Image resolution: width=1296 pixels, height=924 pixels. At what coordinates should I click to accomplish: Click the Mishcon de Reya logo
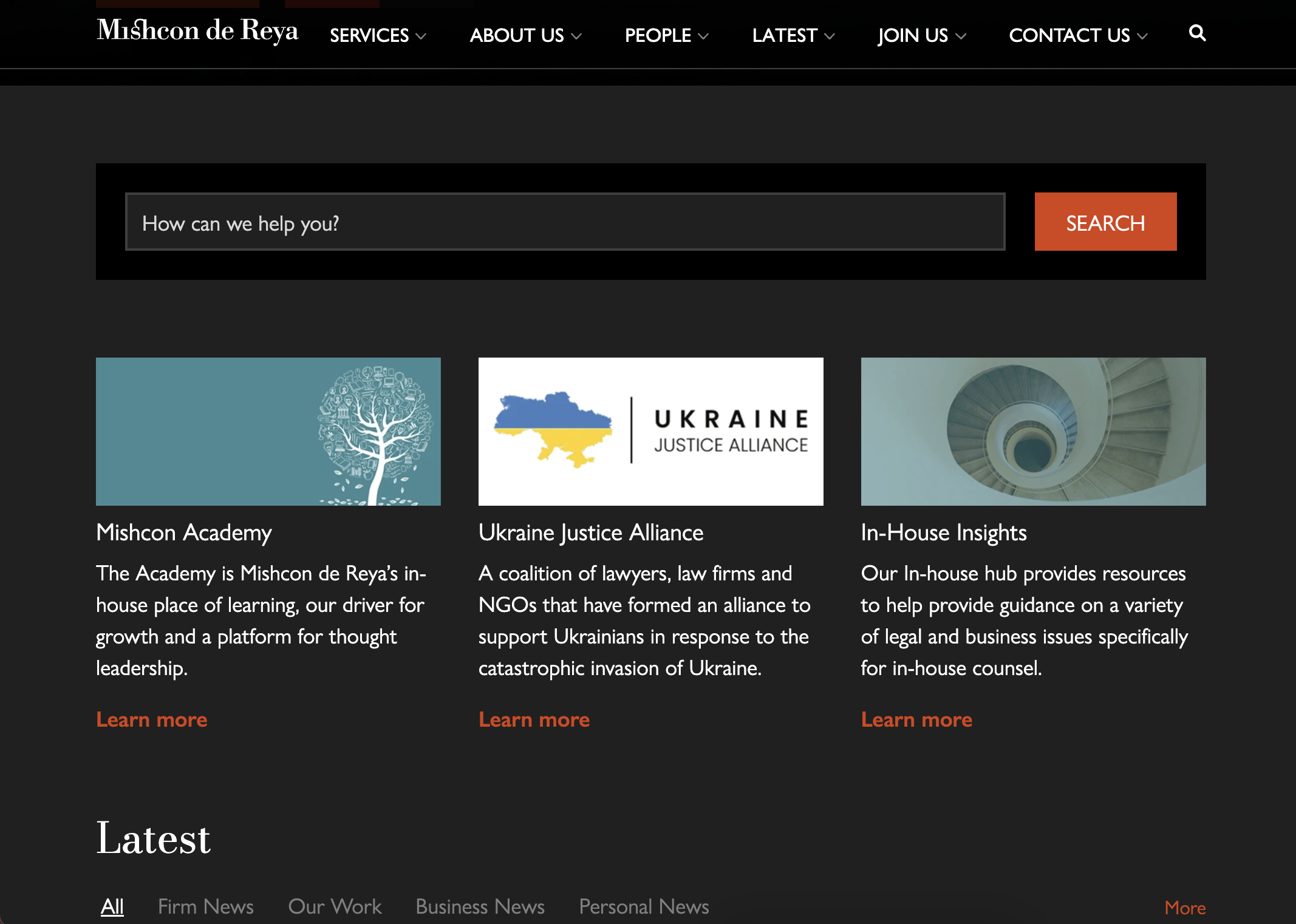pos(197,30)
